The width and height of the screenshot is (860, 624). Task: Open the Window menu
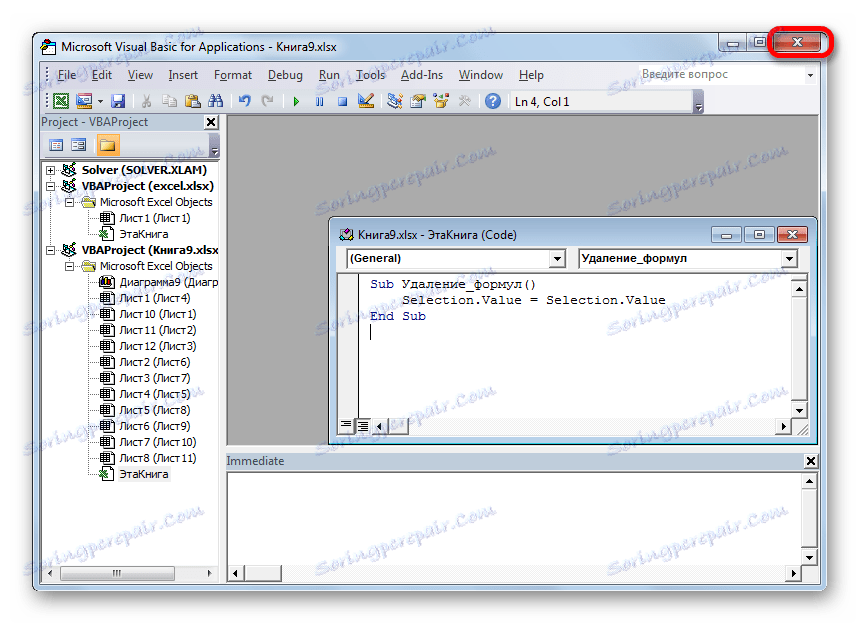pyautogui.click(x=480, y=75)
